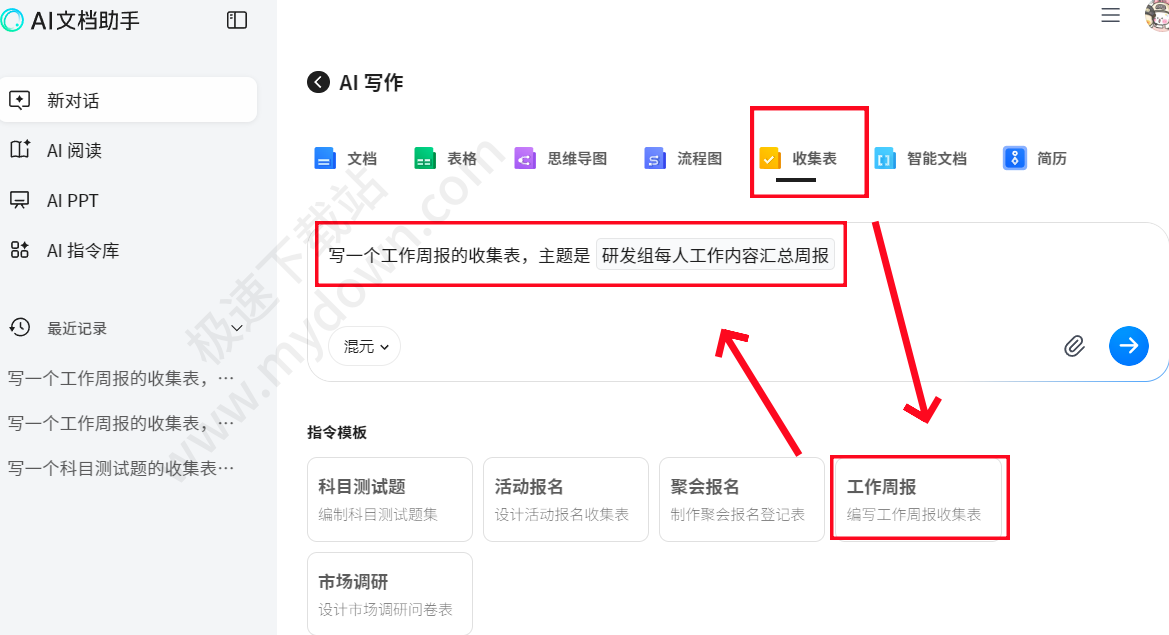Open first recent record 写一个工作周报的收集表

(x=121, y=378)
